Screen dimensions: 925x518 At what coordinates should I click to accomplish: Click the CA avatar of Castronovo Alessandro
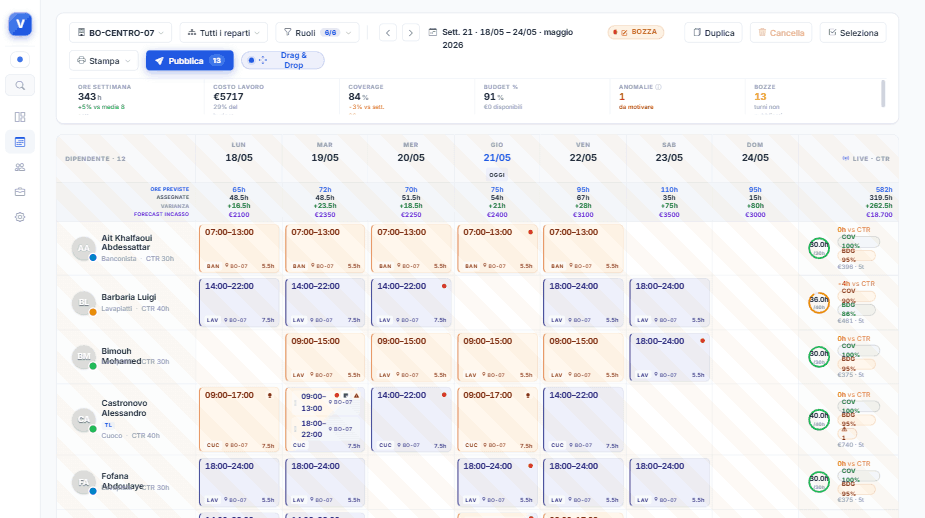[83, 419]
